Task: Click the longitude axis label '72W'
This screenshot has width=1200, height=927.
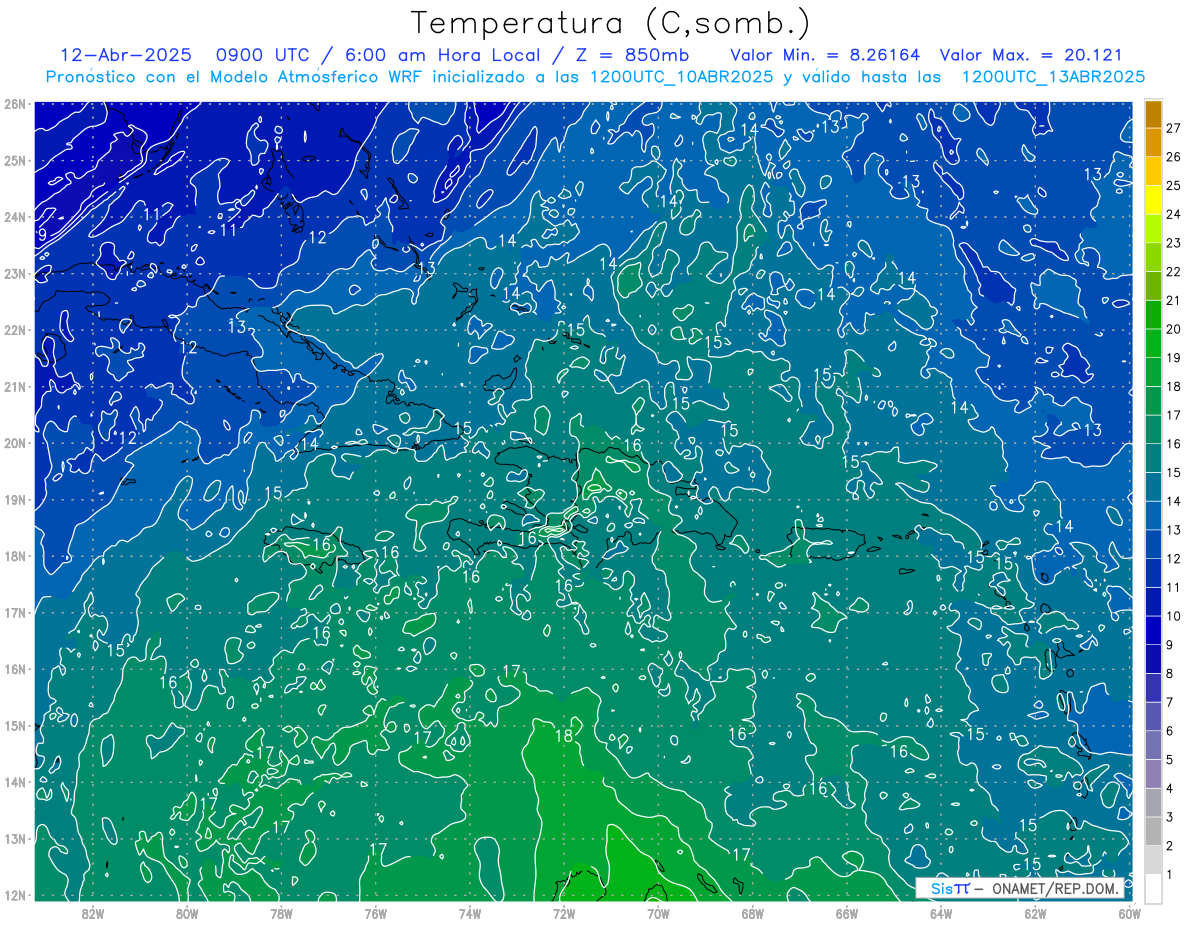Action: (564, 913)
